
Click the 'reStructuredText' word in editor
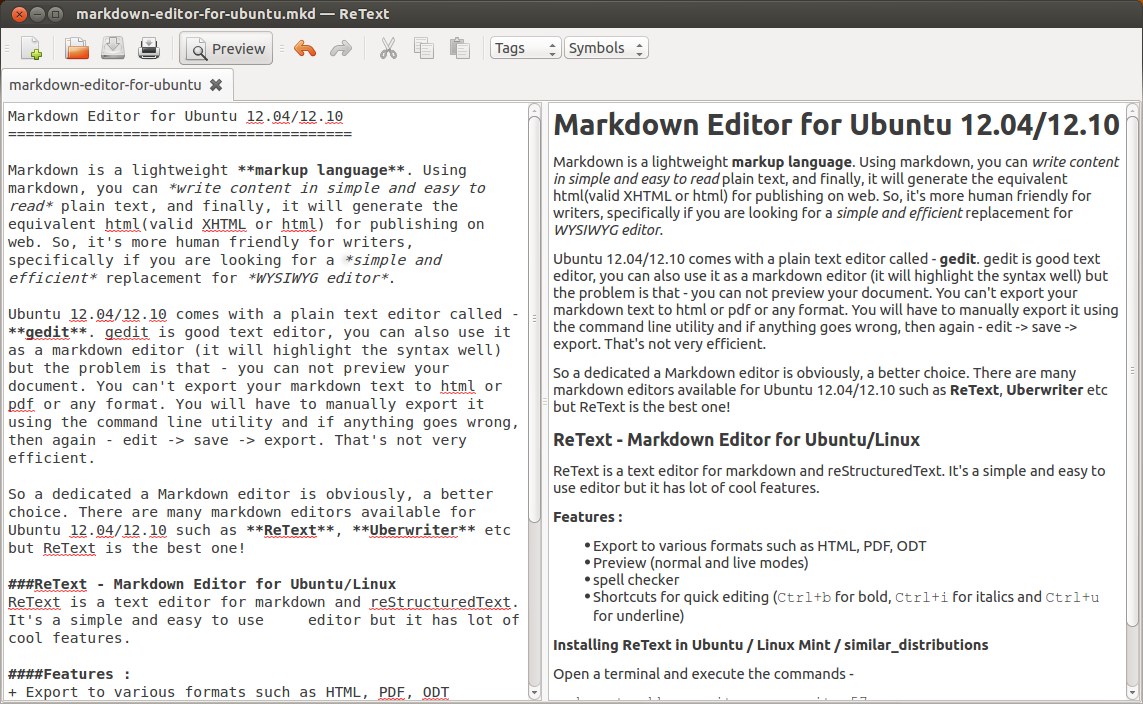click(x=440, y=602)
